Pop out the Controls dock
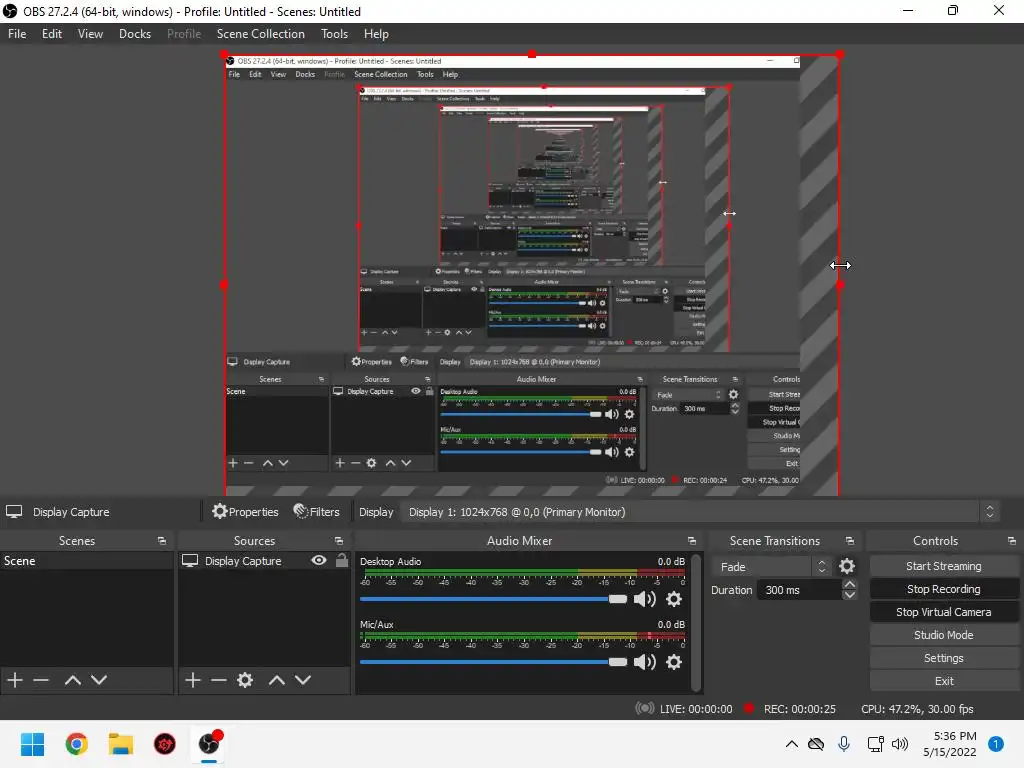 (1012, 541)
